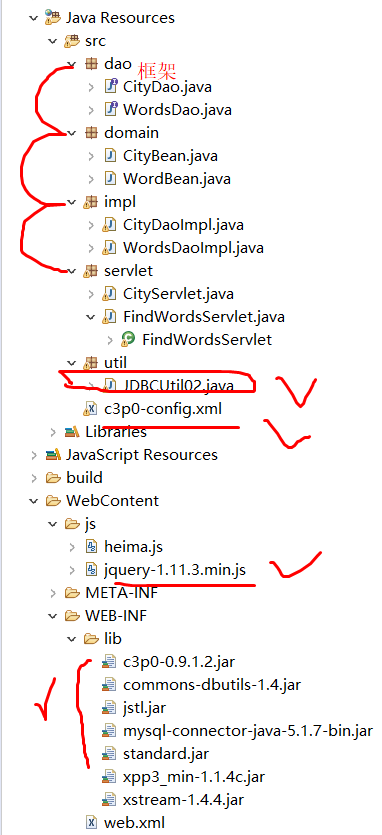Collapse the WebContent folder
Viewport: 382px width, 835px height.
point(34,501)
